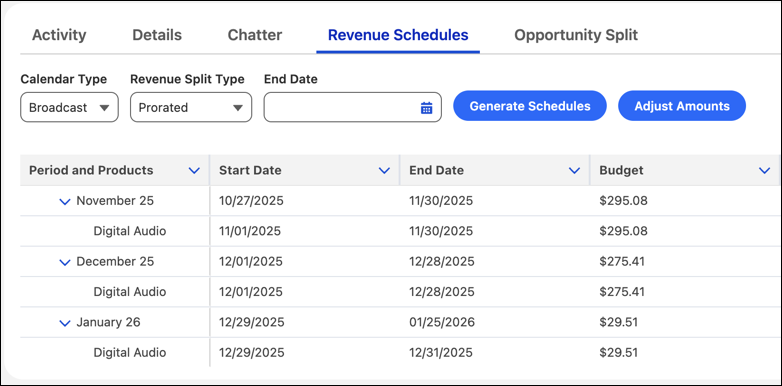Click December 25 start date 12/01/2025

point(251,262)
